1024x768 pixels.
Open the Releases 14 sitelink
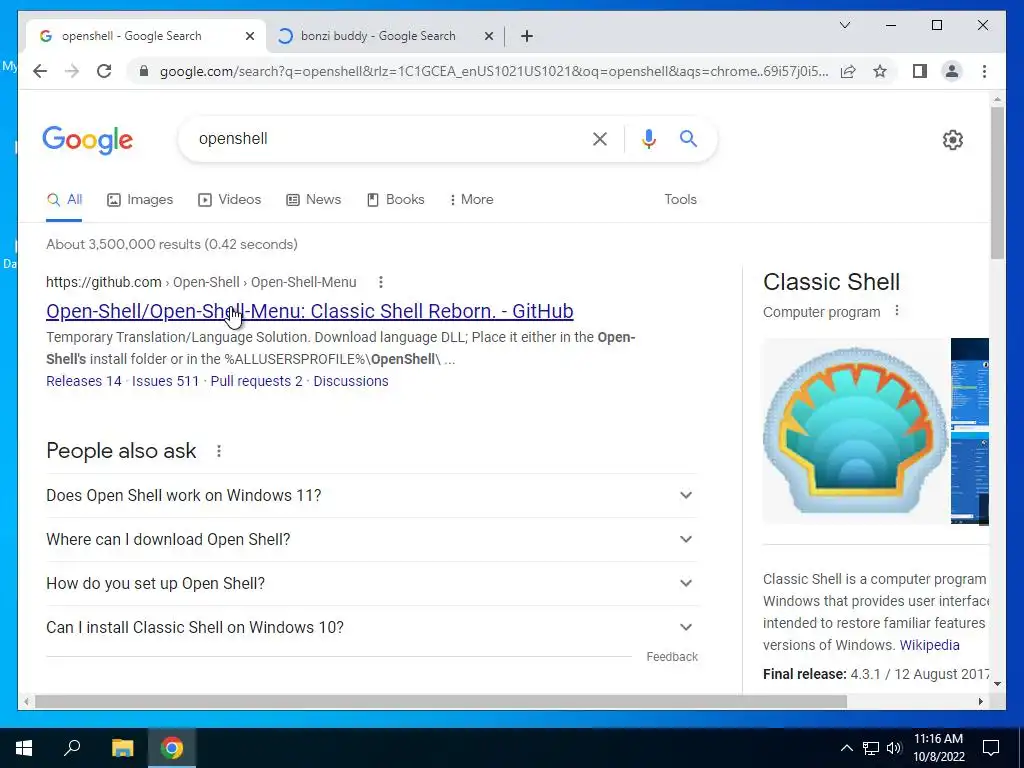(84, 381)
